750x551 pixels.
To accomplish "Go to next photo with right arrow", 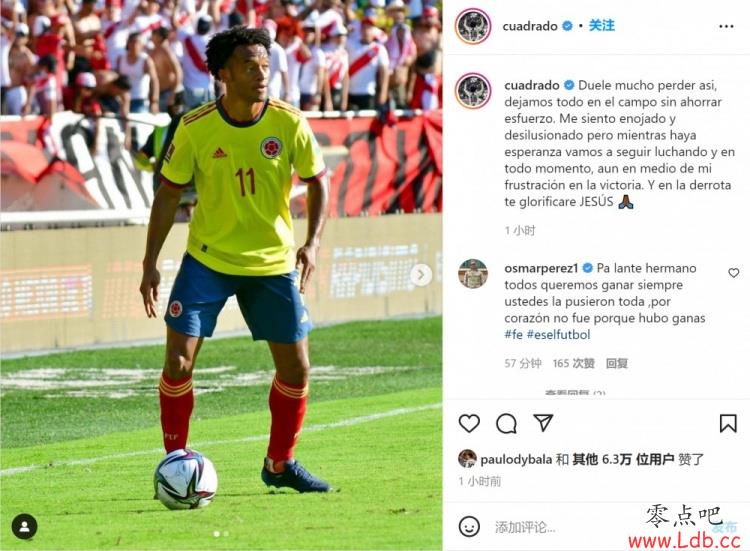I will click(x=421, y=275).
